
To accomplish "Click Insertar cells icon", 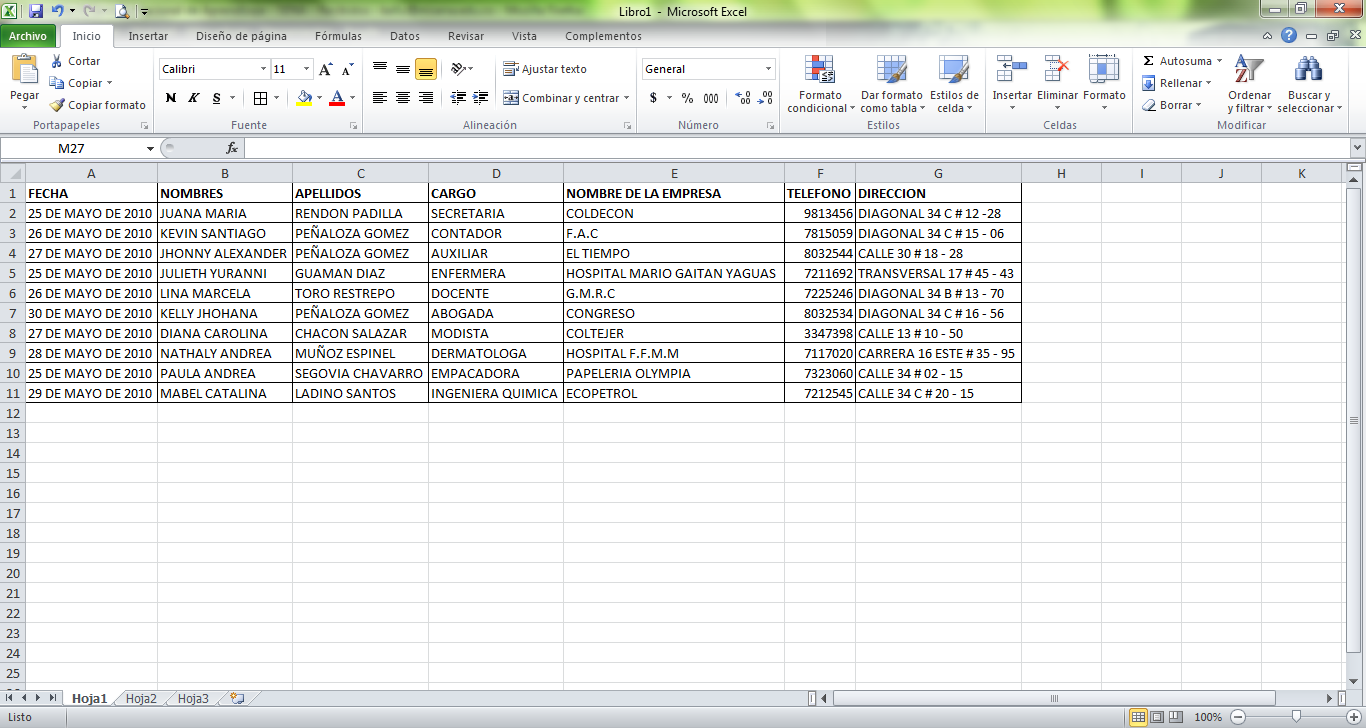I will [1012, 70].
